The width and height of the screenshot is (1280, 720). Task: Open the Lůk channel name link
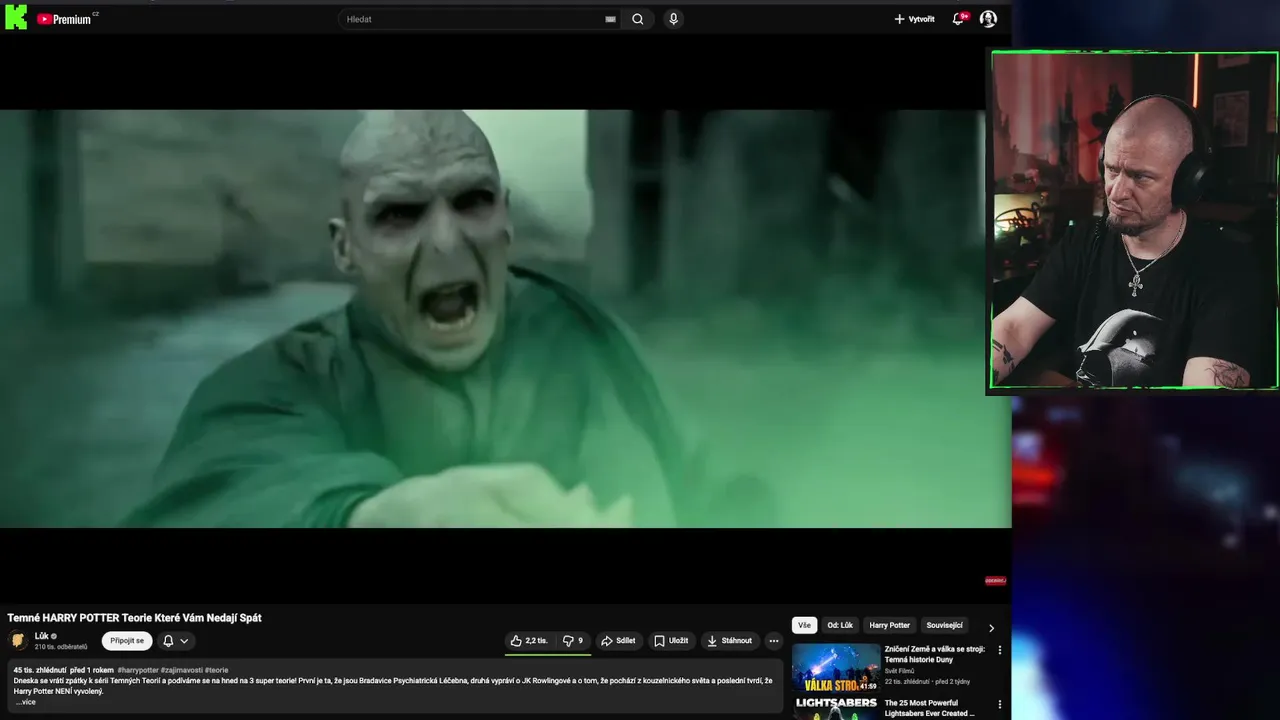click(41, 636)
